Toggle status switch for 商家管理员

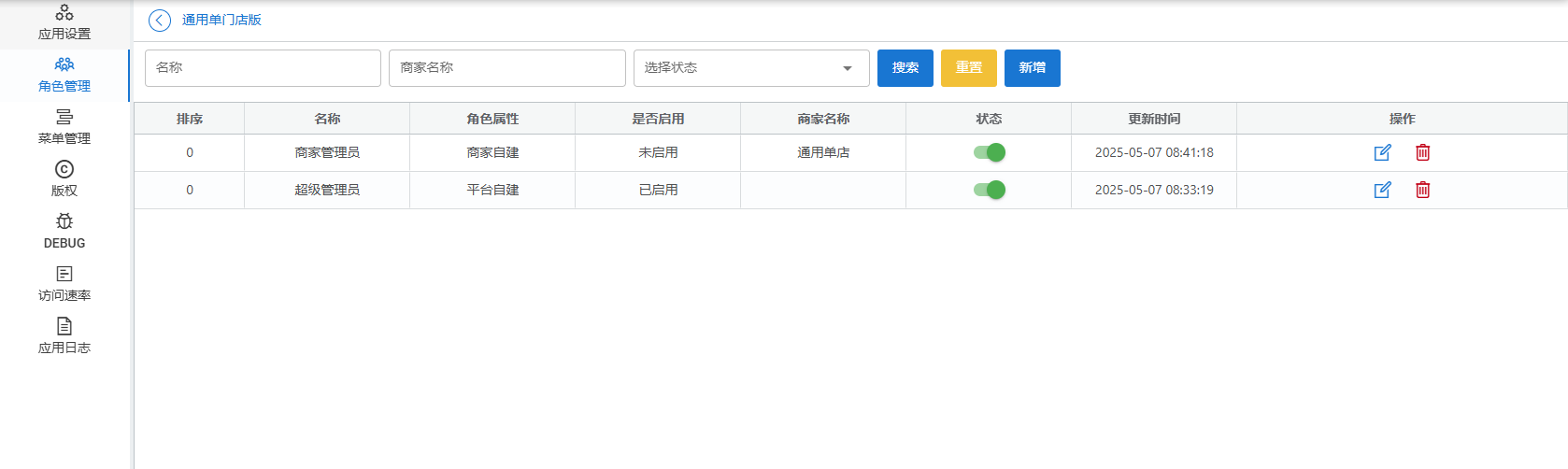click(989, 152)
